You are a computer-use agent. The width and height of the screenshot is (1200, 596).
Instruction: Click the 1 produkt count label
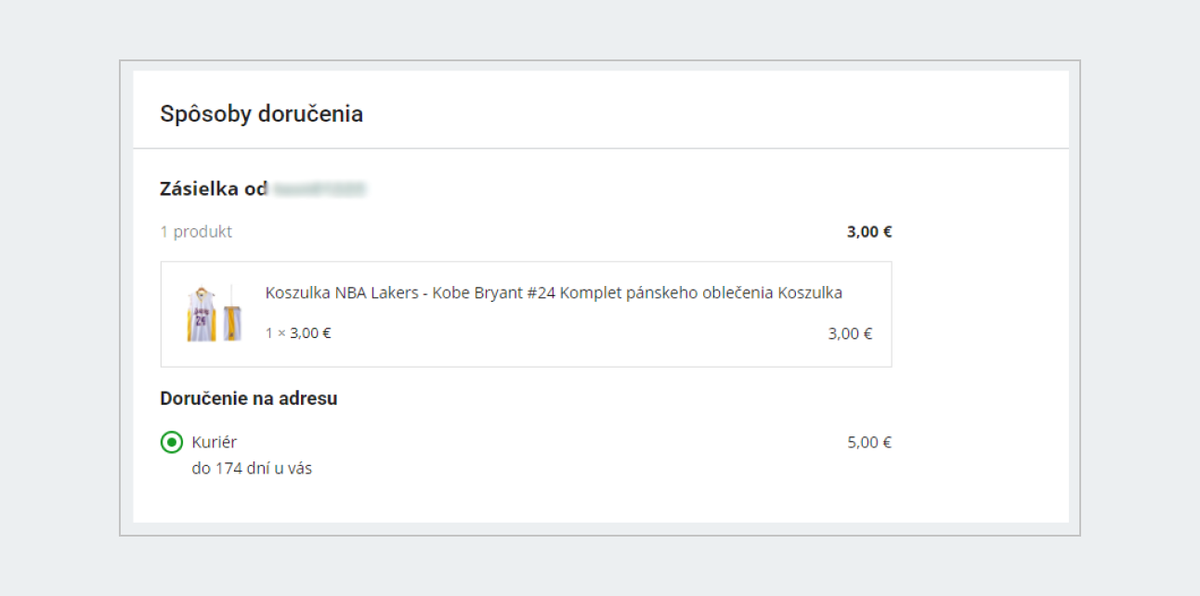(196, 232)
